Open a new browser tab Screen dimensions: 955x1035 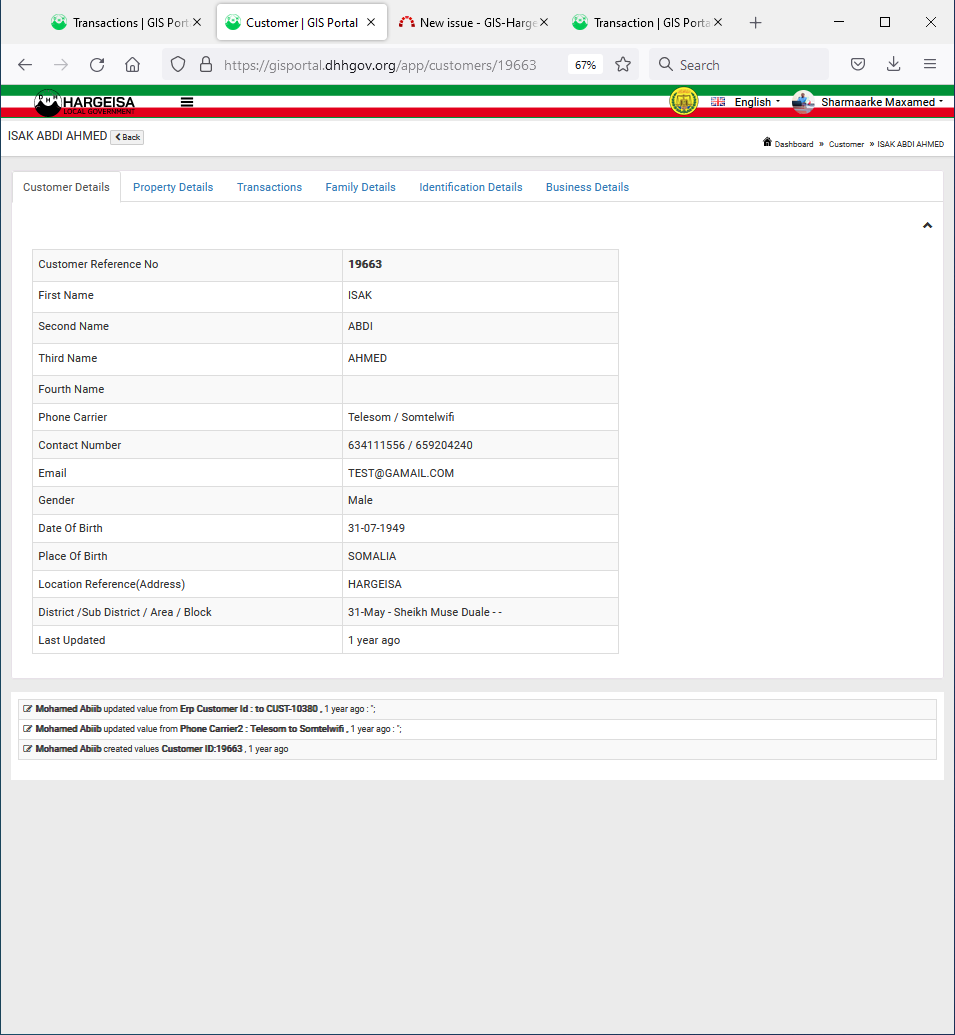tap(756, 23)
